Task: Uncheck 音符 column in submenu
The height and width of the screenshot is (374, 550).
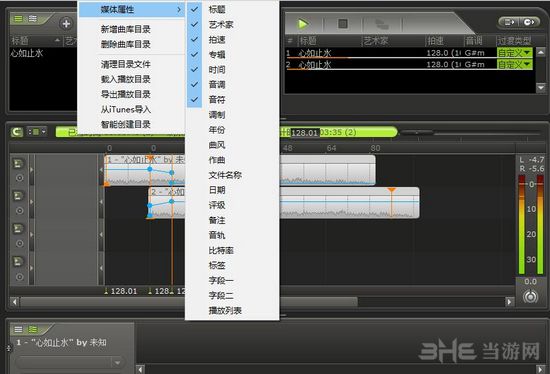Action: 233,100
